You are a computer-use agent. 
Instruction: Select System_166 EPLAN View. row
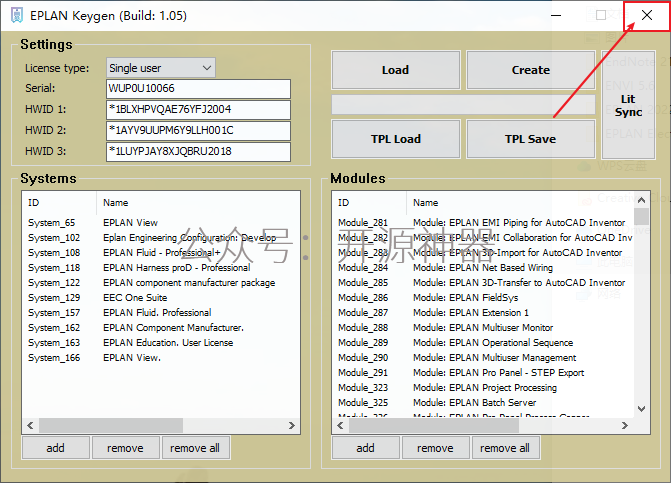[161, 357]
